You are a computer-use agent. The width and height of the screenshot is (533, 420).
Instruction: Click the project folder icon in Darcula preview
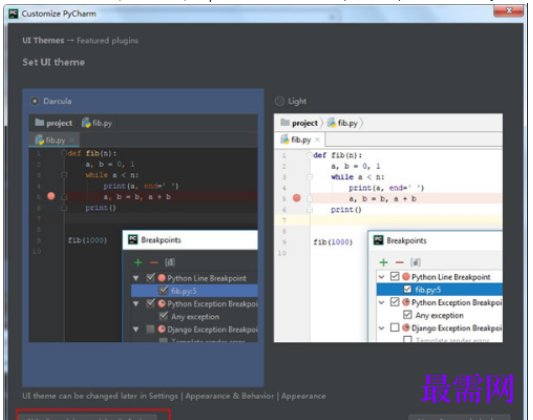[x=39, y=122]
